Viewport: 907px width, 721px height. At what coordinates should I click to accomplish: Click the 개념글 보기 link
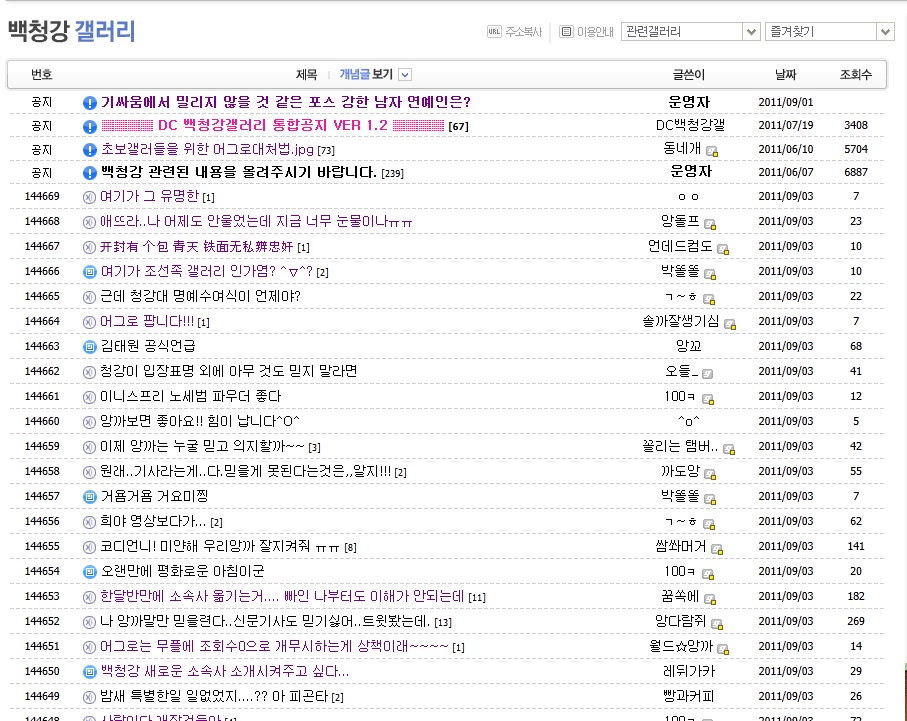coord(366,74)
